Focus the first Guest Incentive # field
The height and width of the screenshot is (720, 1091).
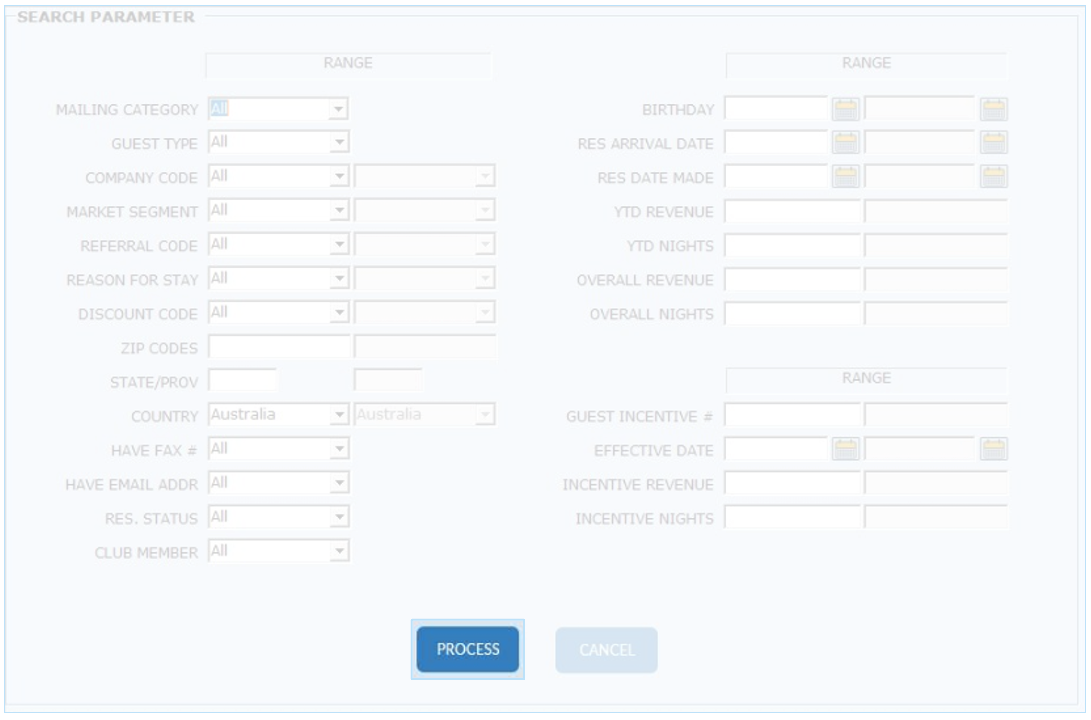pyautogui.click(x=792, y=415)
